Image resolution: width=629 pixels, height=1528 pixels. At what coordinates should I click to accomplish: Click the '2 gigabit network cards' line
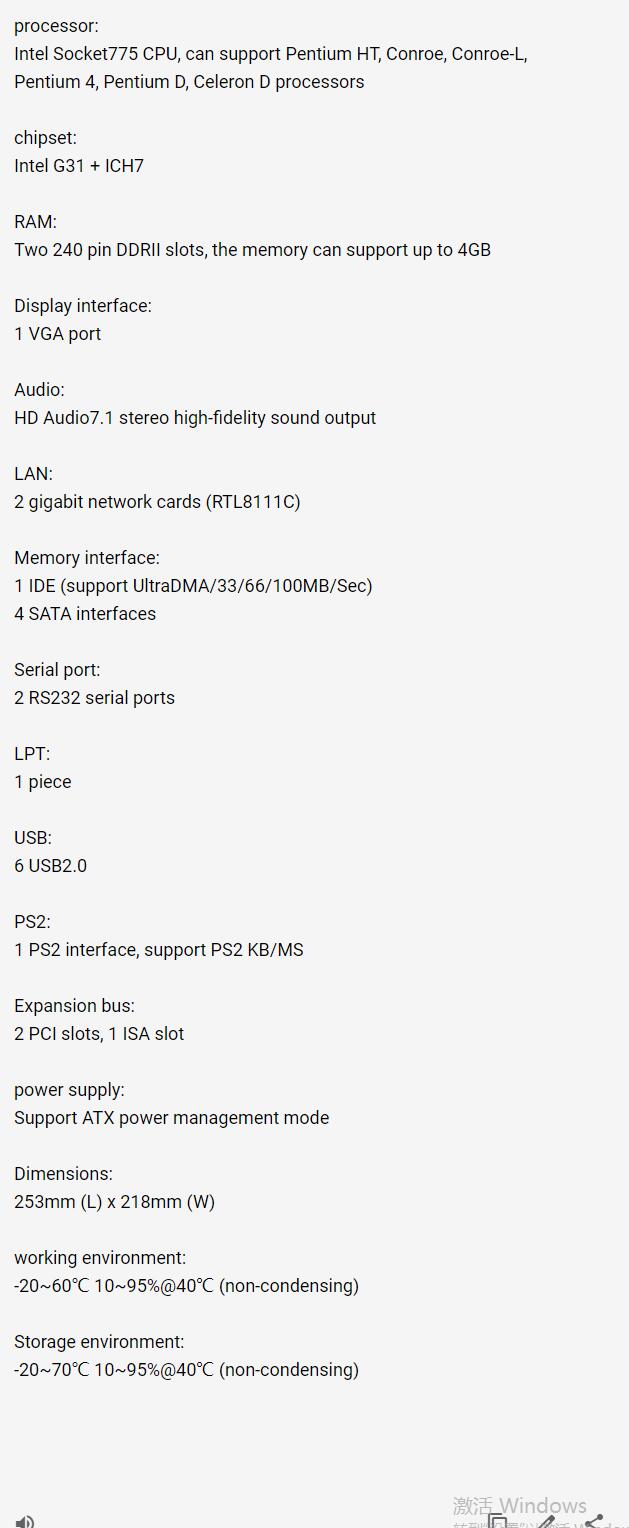pyautogui.click(x=157, y=502)
